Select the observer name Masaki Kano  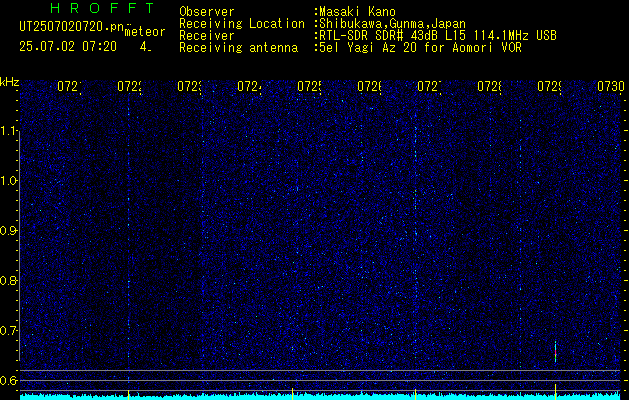coord(357,11)
